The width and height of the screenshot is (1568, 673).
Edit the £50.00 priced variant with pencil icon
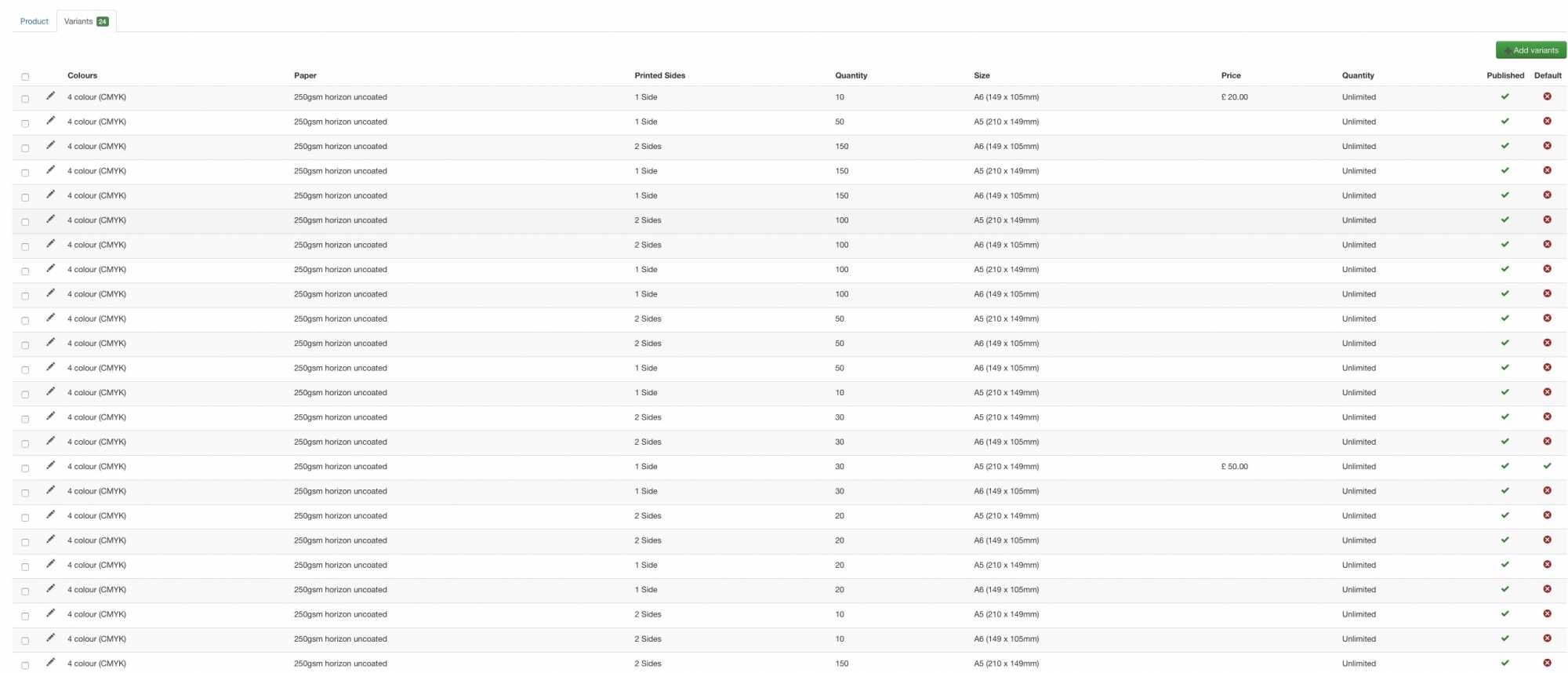point(50,465)
